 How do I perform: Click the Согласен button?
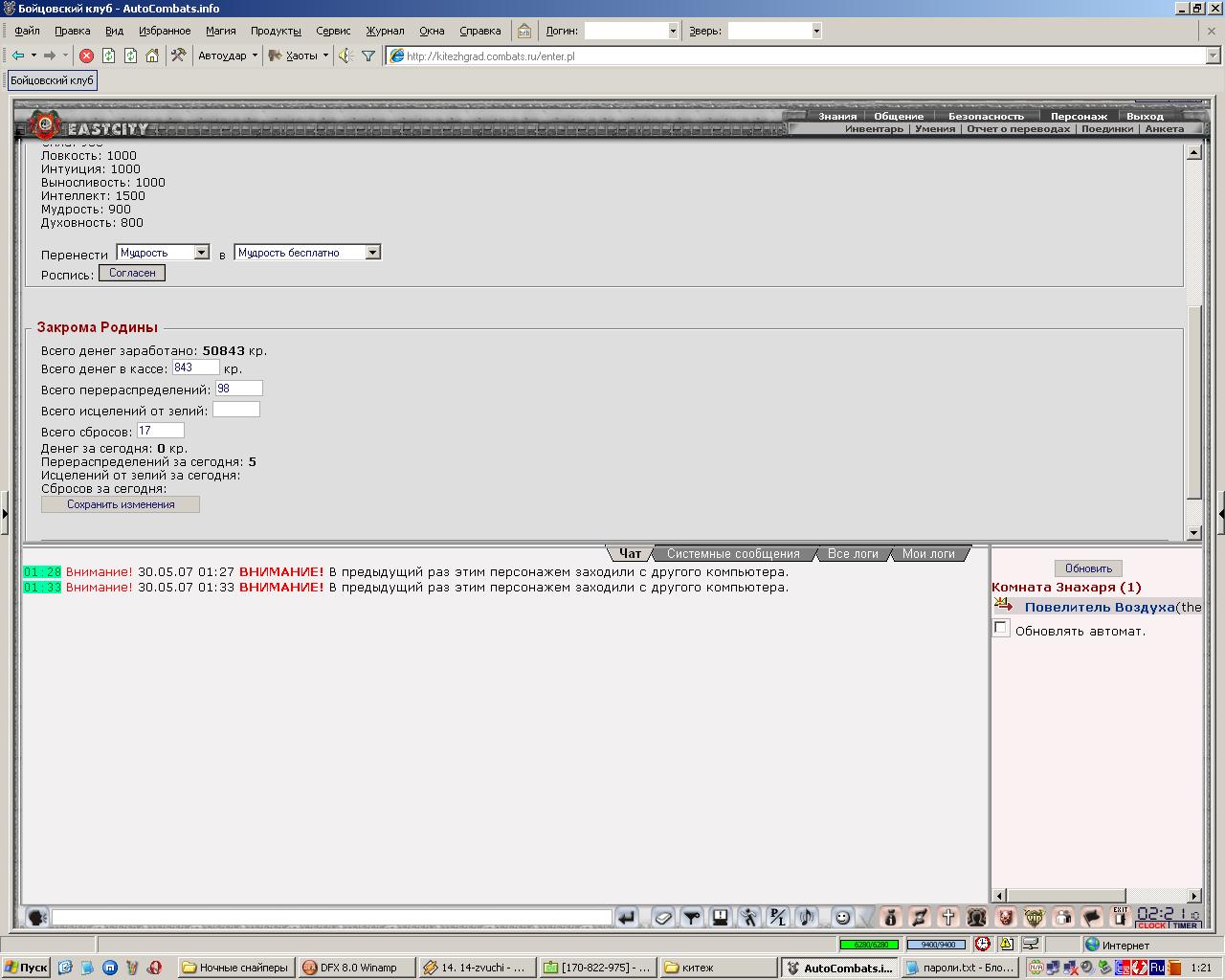coord(132,273)
